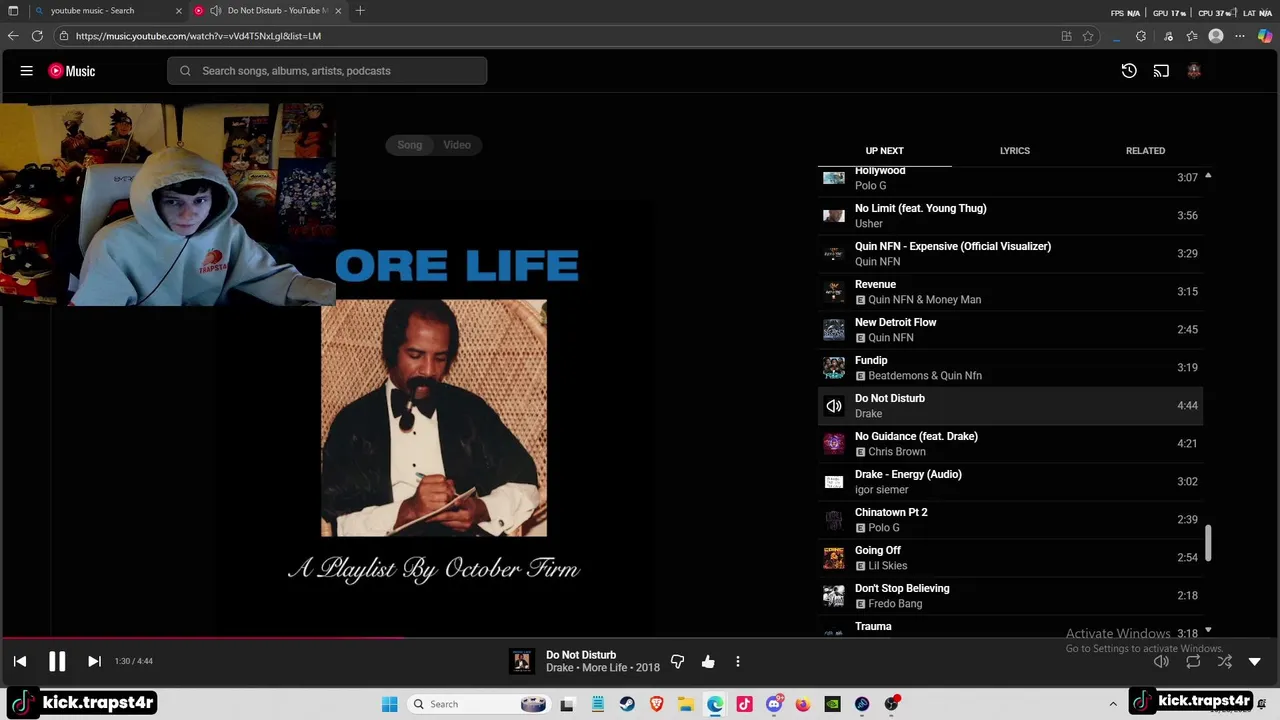Open the Lil Skies artist link
The image size is (1280, 720).
(888, 566)
